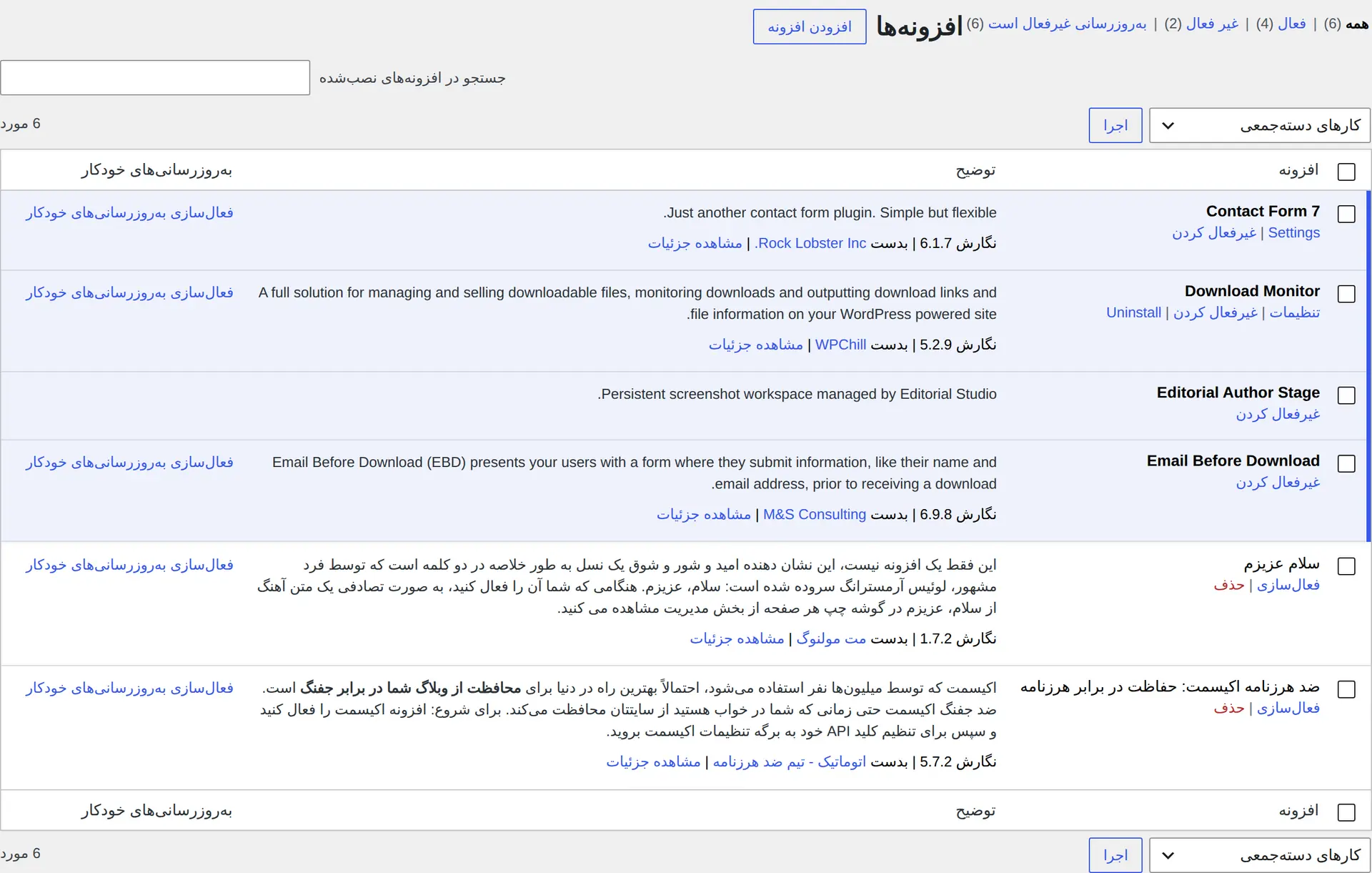Select the به‌روزرسانی غیرفعال است filter tab
Image resolution: width=1372 pixels, height=873 pixels.
point(1056,24)
